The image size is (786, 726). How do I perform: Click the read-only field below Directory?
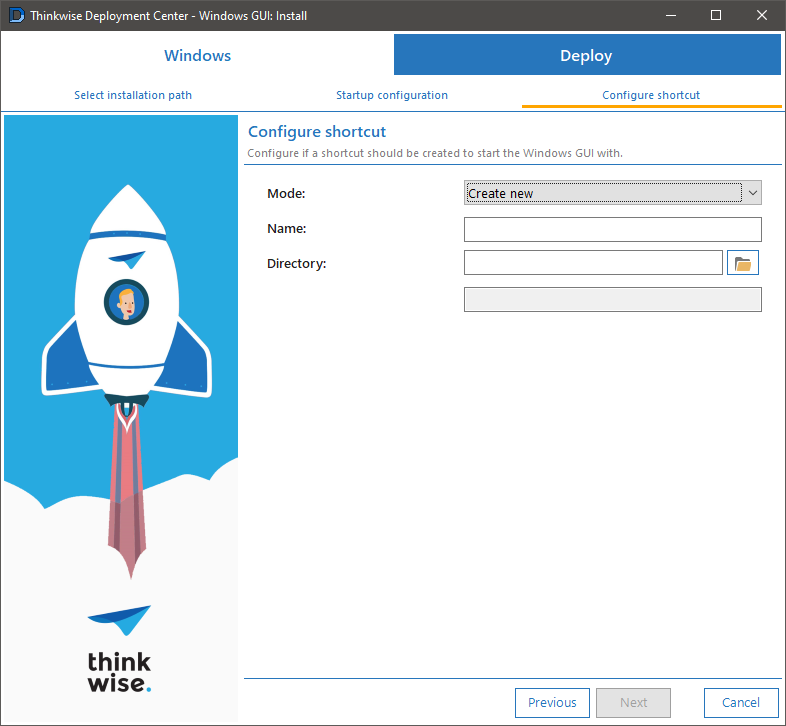click(x=613, y=299)
